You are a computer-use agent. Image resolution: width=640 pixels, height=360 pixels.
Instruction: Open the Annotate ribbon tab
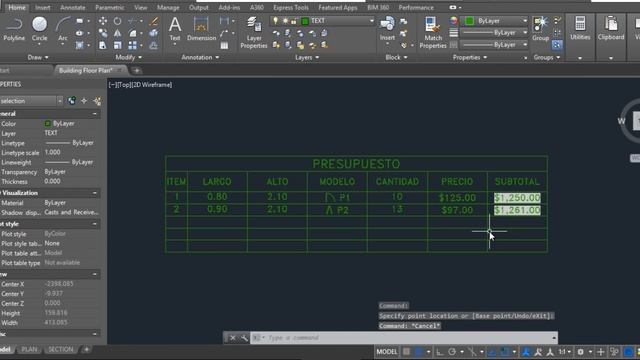pos(73,7)
